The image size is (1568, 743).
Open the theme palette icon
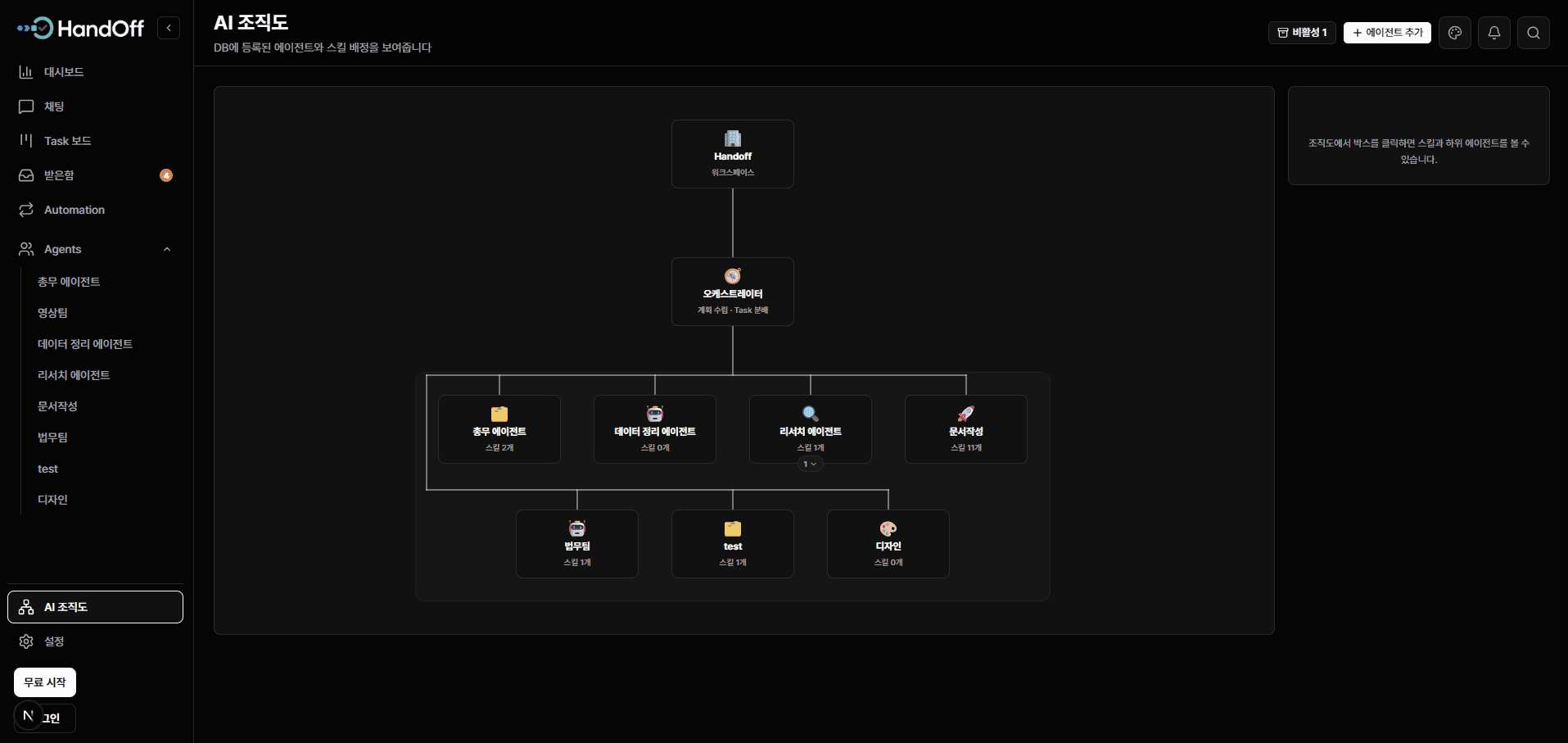[1455, 33]
